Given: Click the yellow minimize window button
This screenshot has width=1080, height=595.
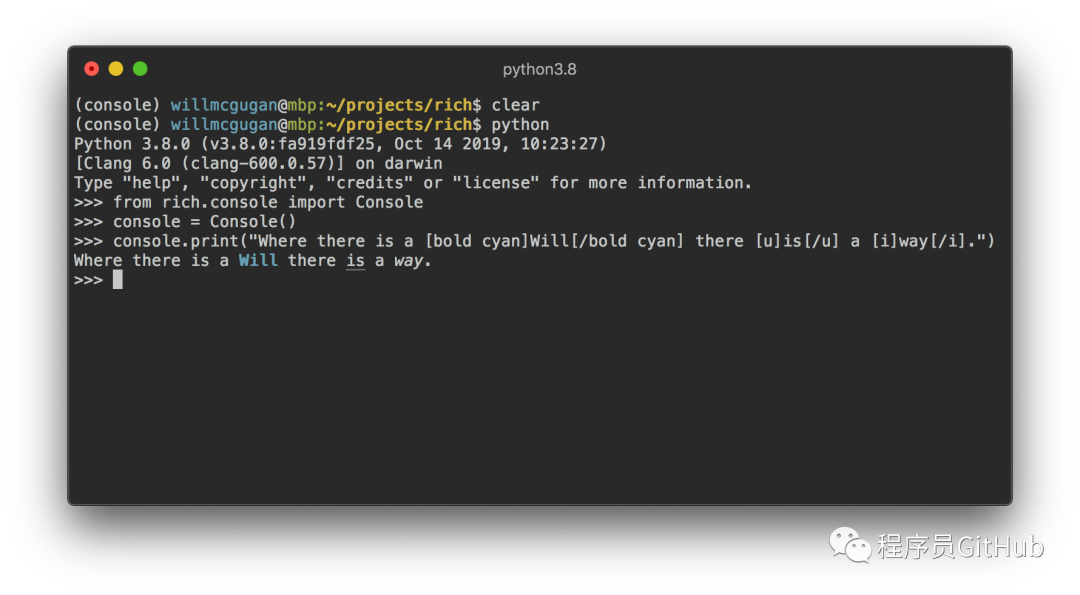Looking at the screenshot, I should pyautogui.click(x=116, y=69).
